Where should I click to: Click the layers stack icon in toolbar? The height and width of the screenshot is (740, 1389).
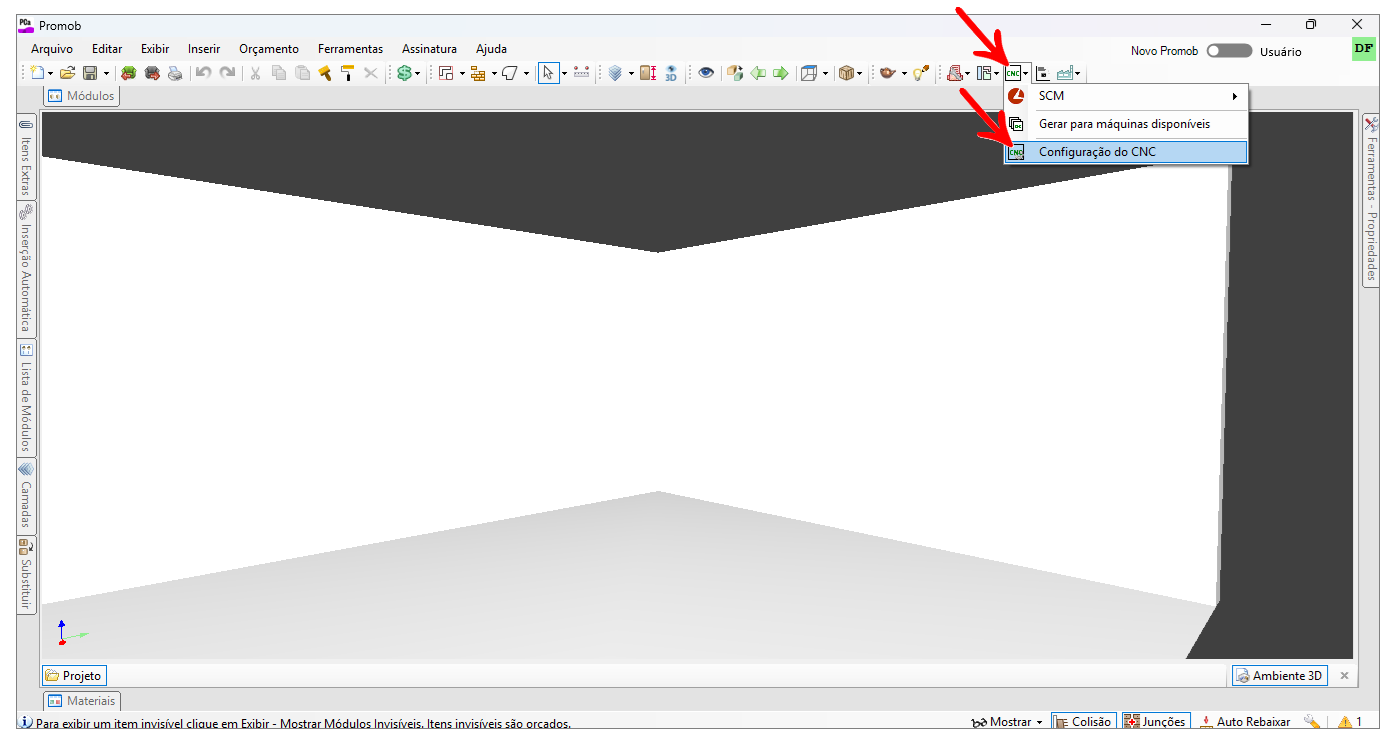(615, 73)
